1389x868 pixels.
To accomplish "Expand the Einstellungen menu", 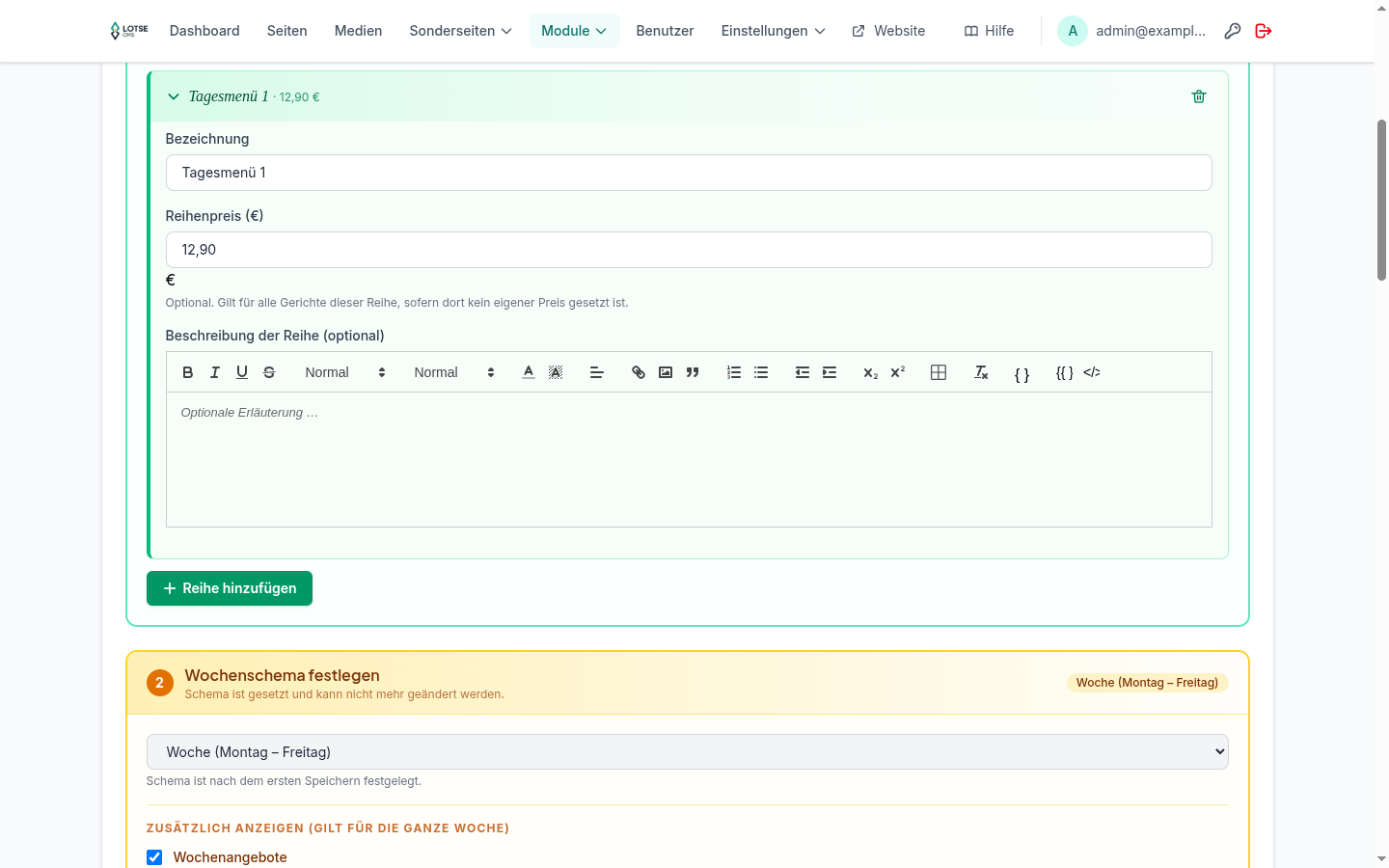I will click(x=774, y=31).
